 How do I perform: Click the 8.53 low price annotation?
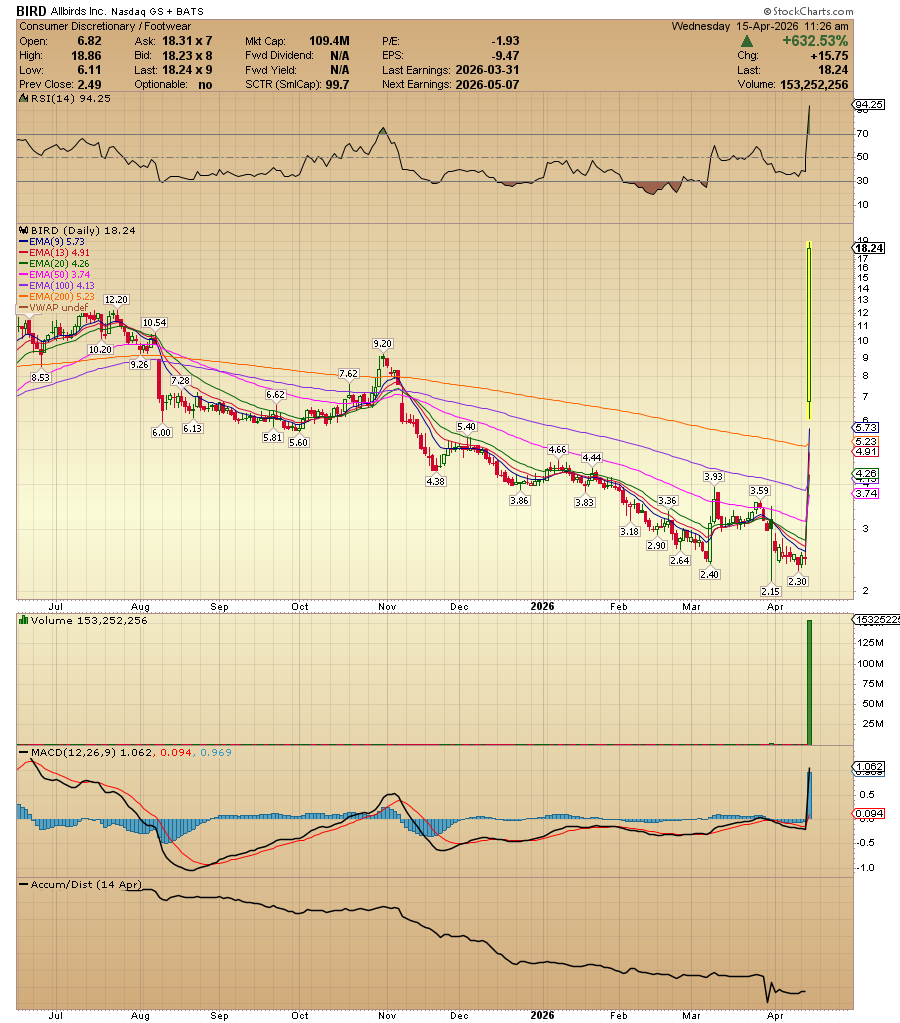(40, 377)
